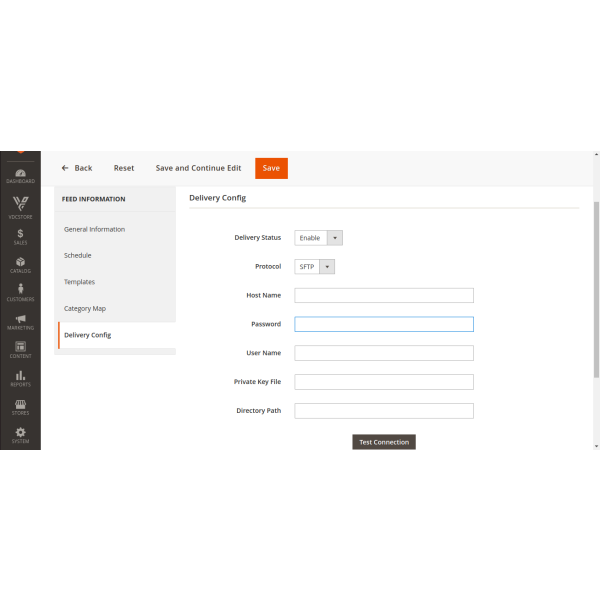Switch to the Schedule tab
600x600 pixels.
[78, 255]
